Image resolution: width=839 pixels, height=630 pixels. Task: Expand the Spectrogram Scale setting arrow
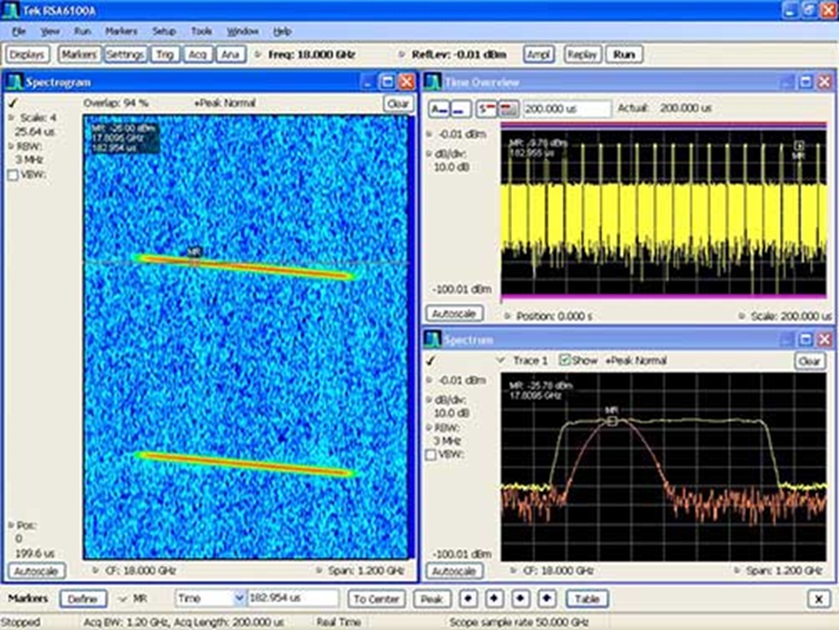(x=12, y=118)
